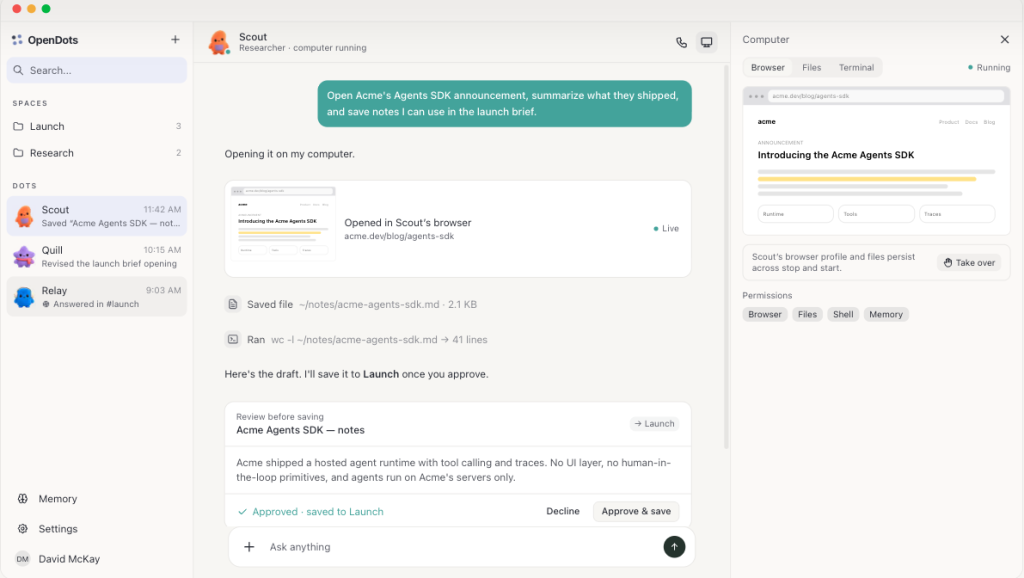Open the Quill conversation
The width and height of the screenshot is (1024, 578).
[97, 257]
